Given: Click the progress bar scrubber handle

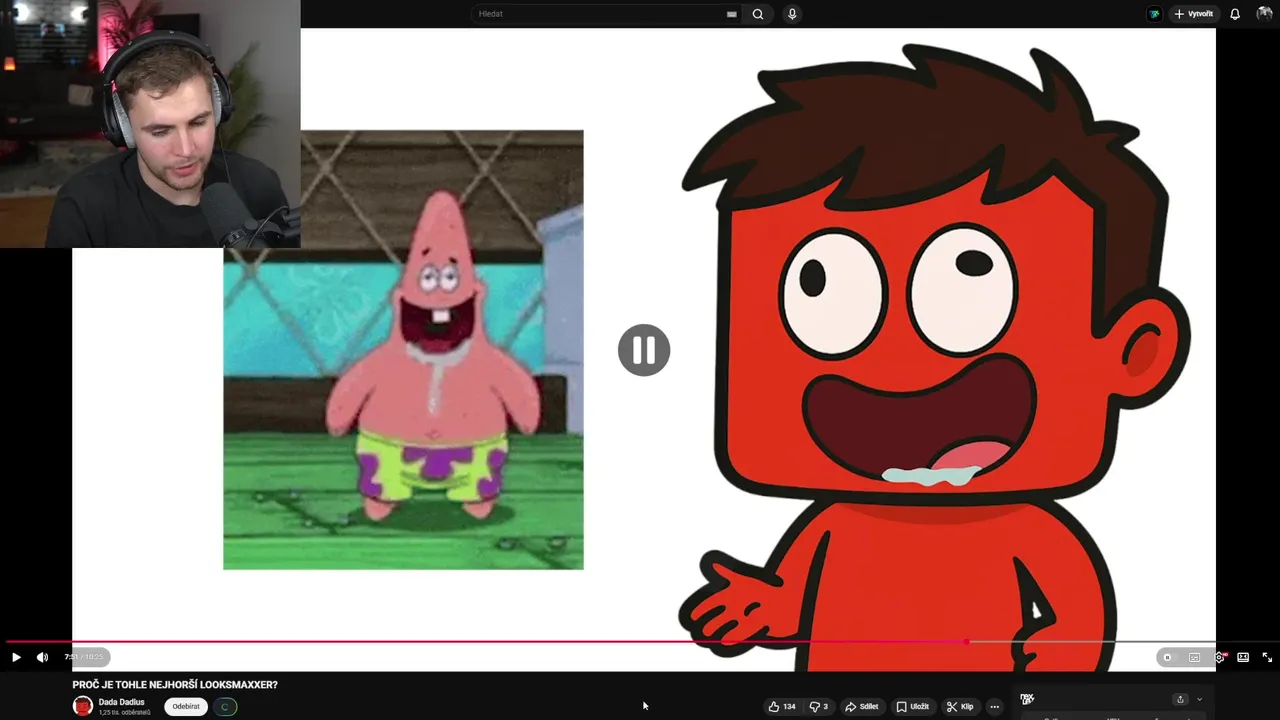Looking at the screenshot, I should click(x=966, y=642).
